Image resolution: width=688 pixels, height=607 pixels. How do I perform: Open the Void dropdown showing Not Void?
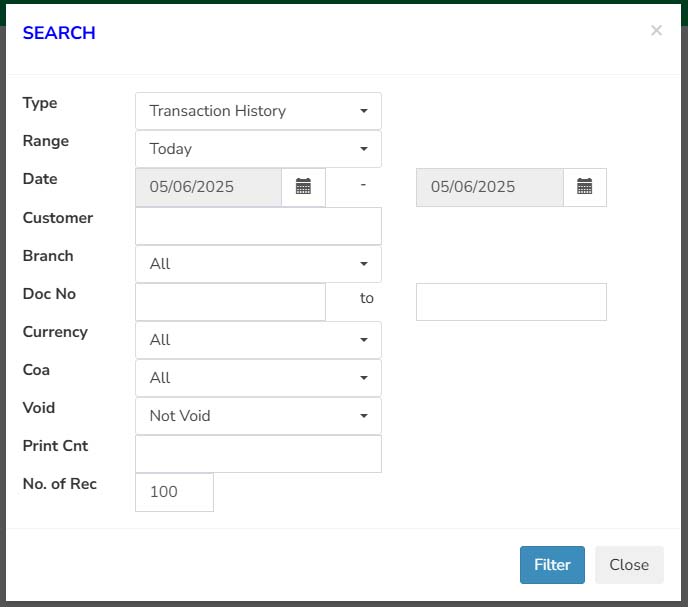pyautogui.click(x=258, y=416)
